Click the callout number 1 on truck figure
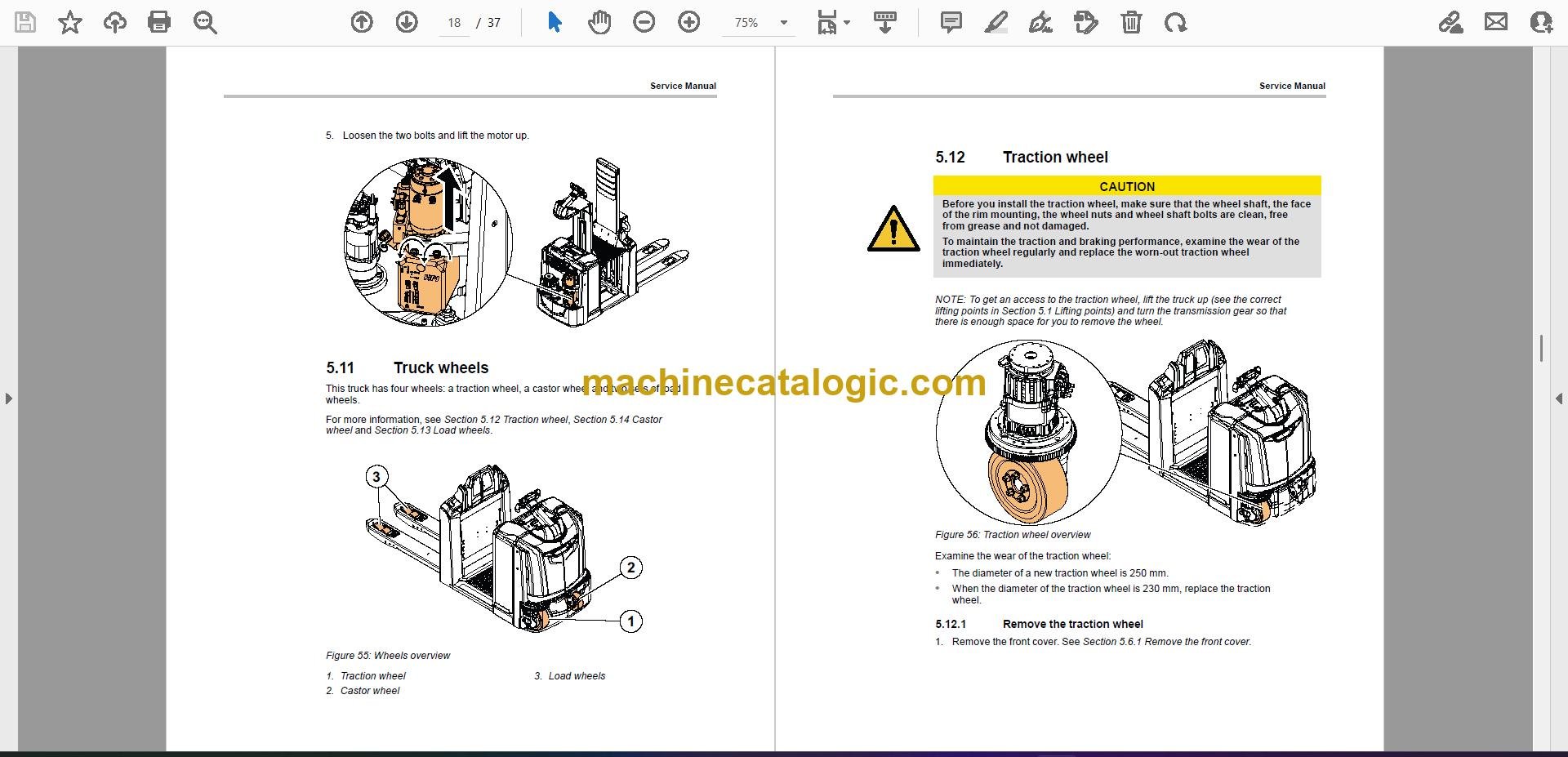 tap(630, 621)
